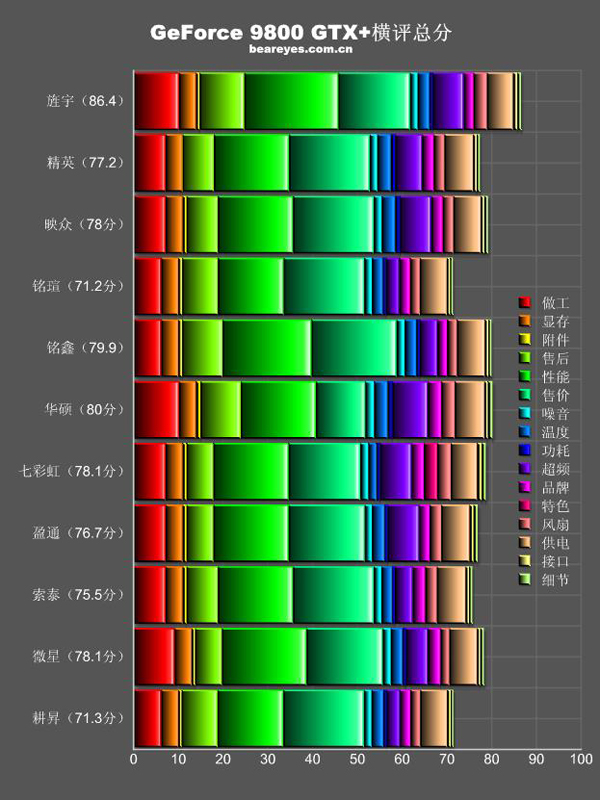Select the 噪音 legend label

[x=555, y=413]
